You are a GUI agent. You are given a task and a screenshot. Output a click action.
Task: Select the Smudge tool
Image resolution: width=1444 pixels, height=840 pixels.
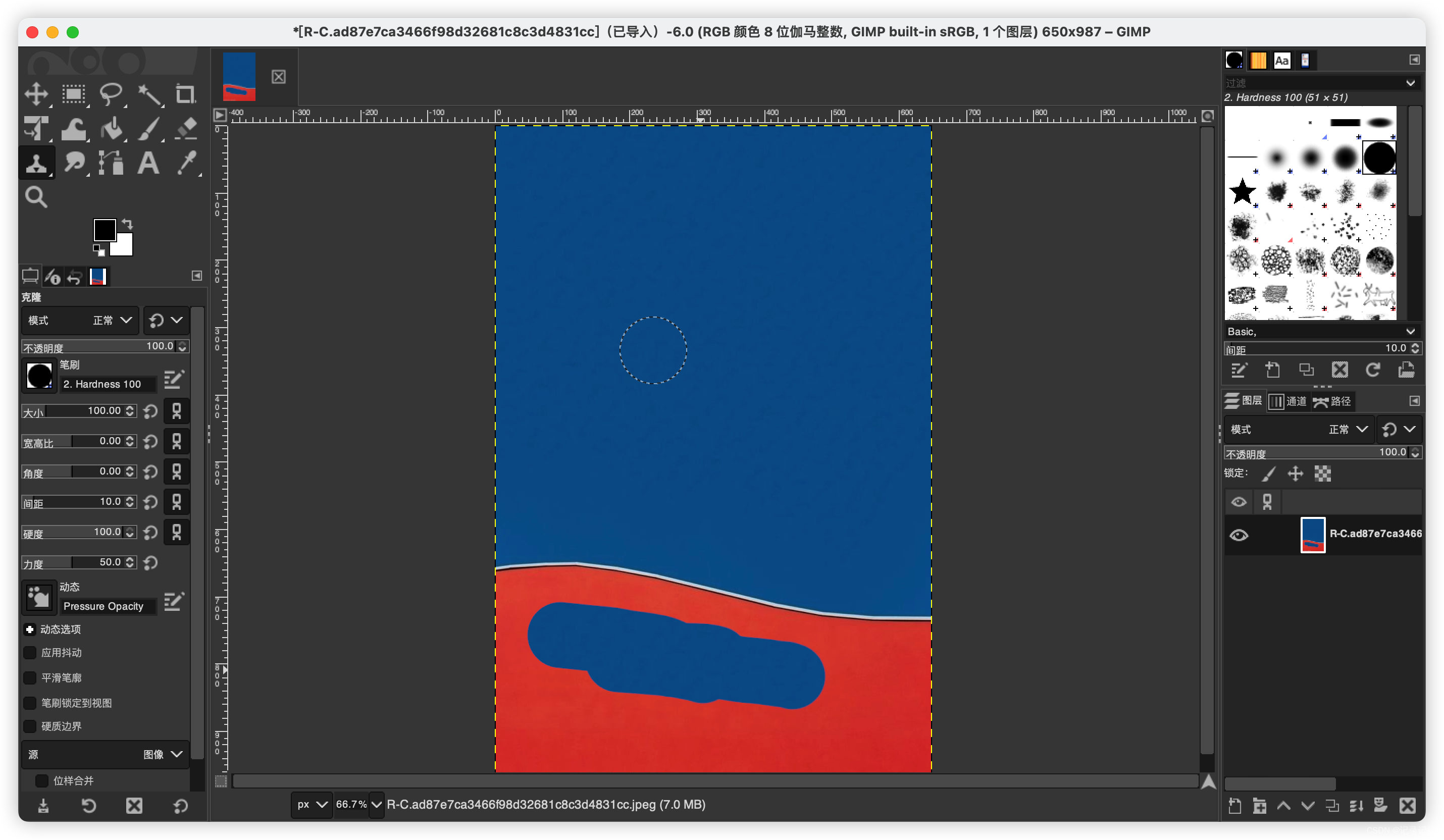74,163
